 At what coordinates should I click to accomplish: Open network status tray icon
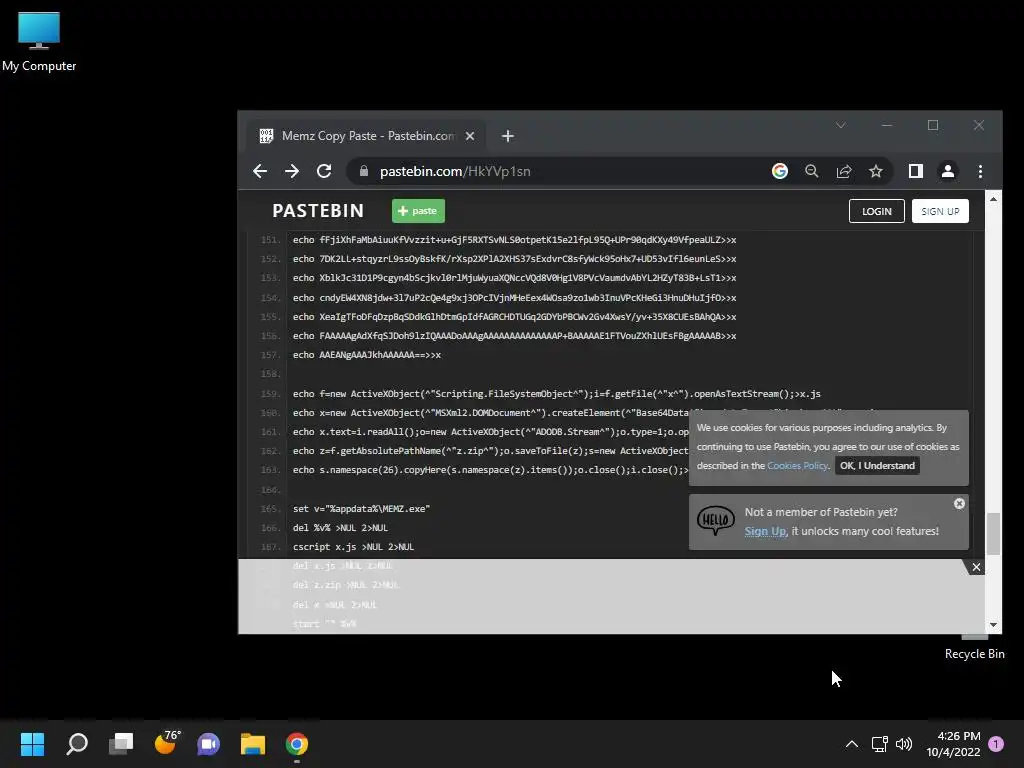click(879, 744)
